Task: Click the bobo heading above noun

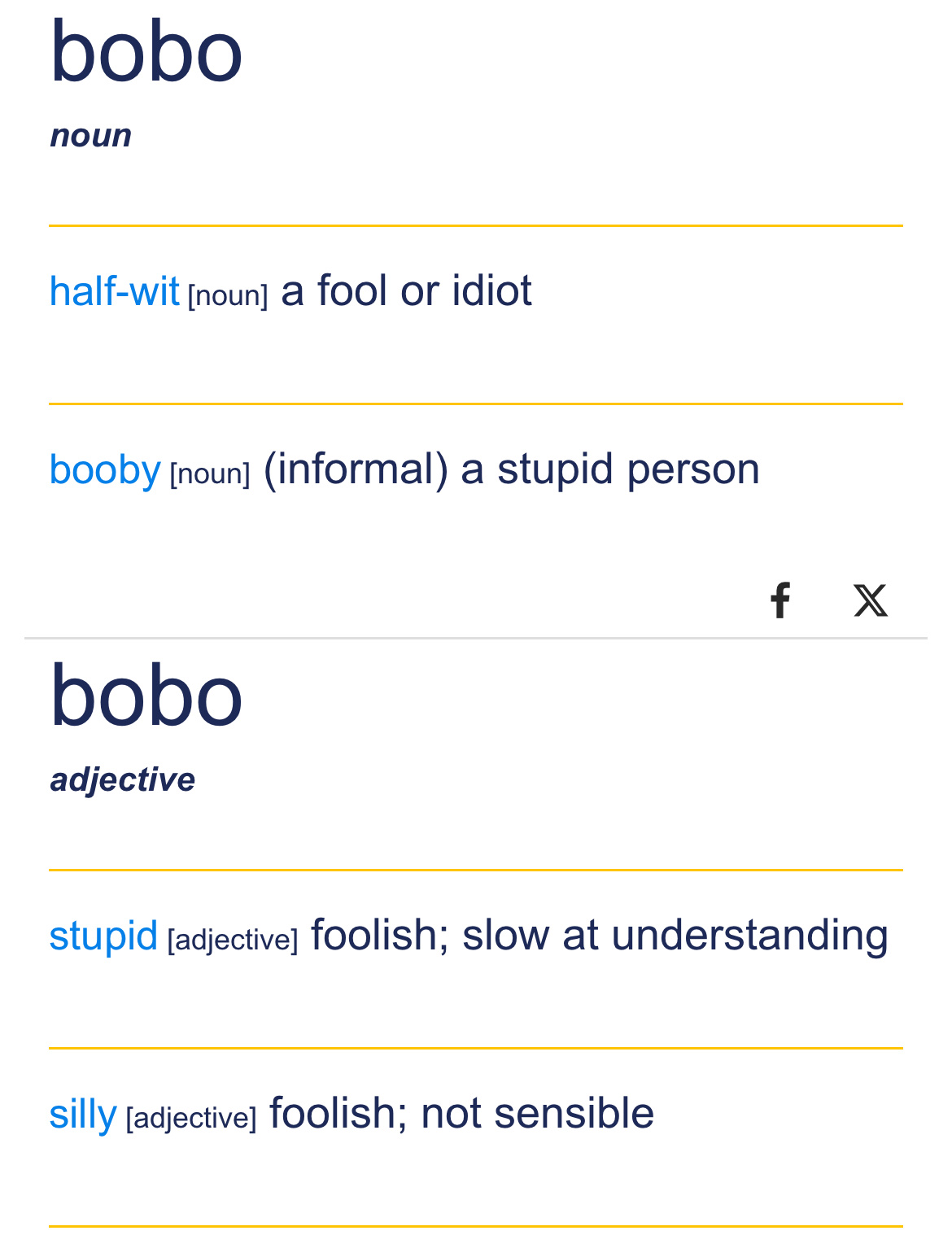Action: [x=146, y=53]
